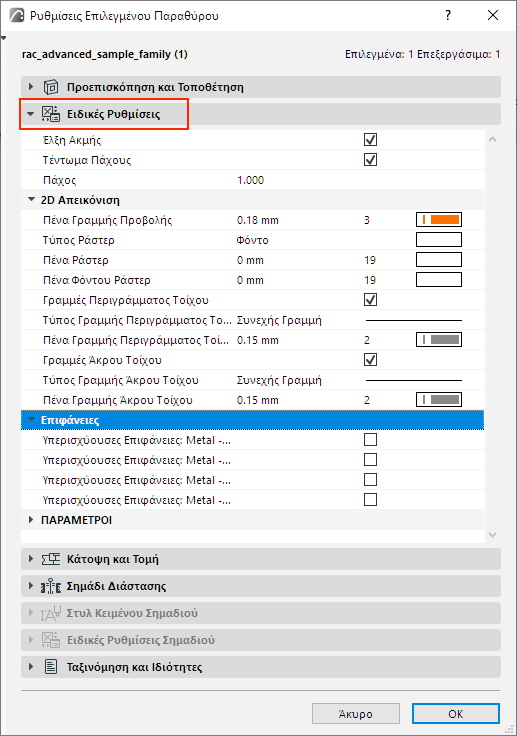Uncheck Γραμμές Άκρου Τοίχου checkbox

point(370,360)
